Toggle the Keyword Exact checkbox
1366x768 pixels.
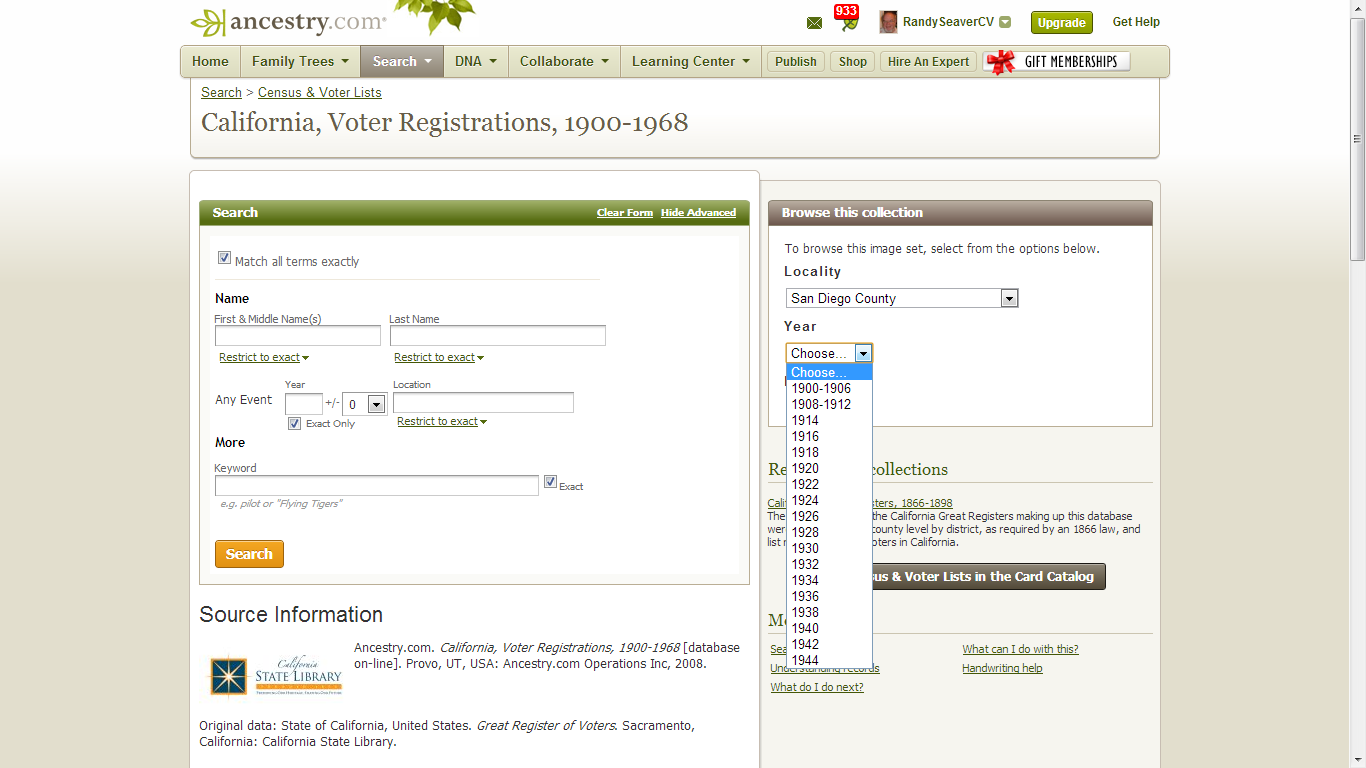click(550, 482)
